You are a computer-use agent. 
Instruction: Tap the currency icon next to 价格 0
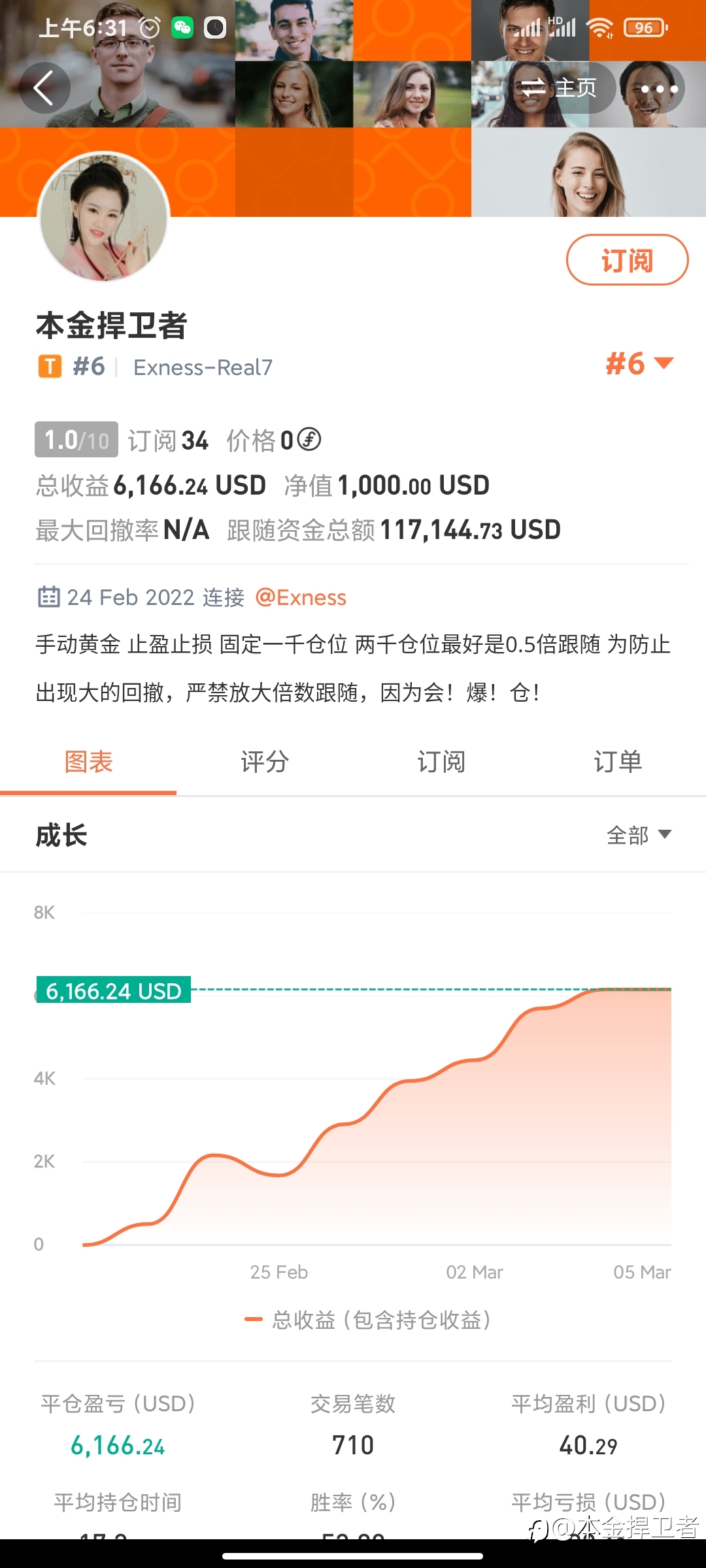click(x=309, y=439)
